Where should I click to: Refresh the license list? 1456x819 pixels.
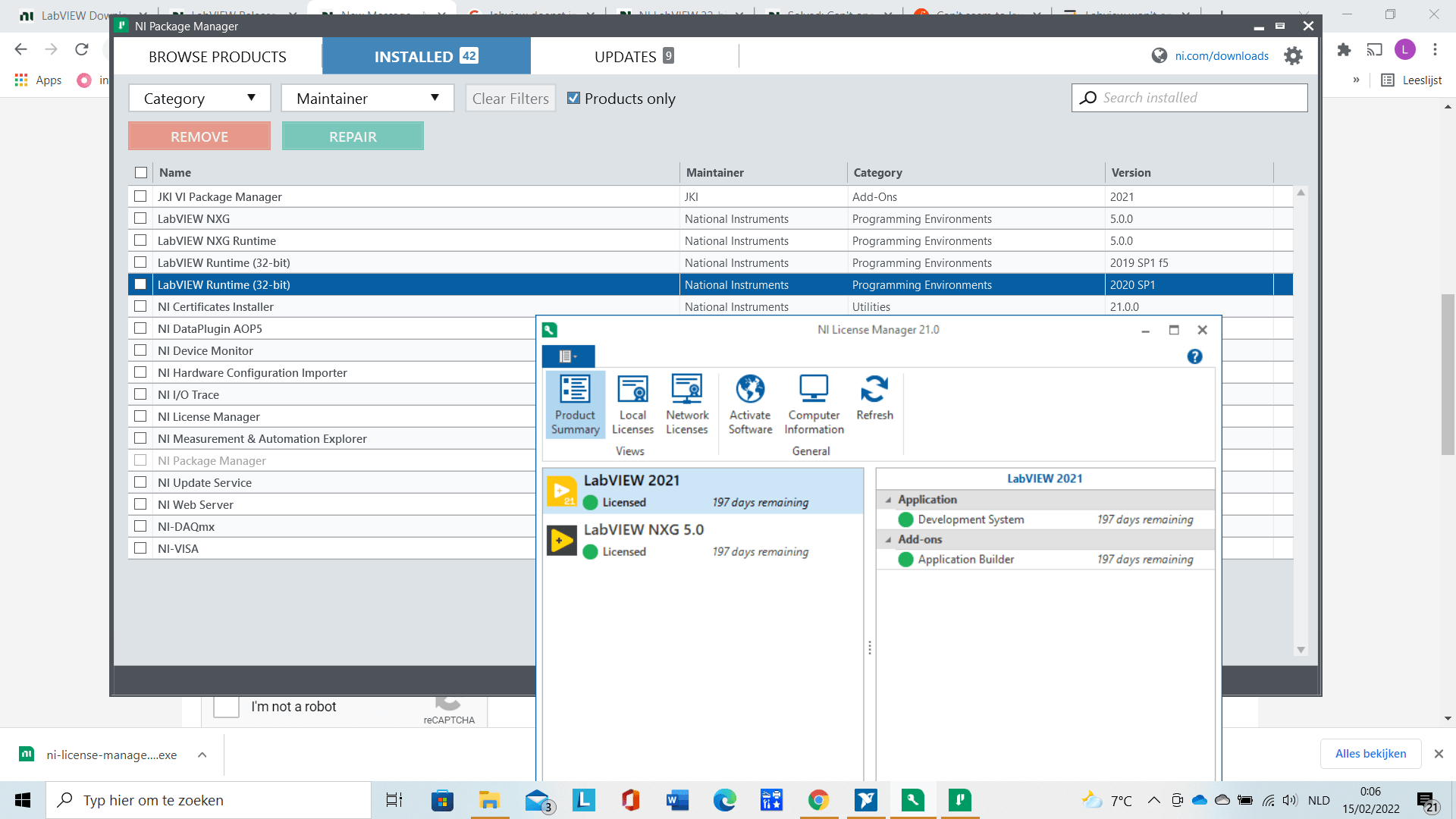tap(874, 398)
